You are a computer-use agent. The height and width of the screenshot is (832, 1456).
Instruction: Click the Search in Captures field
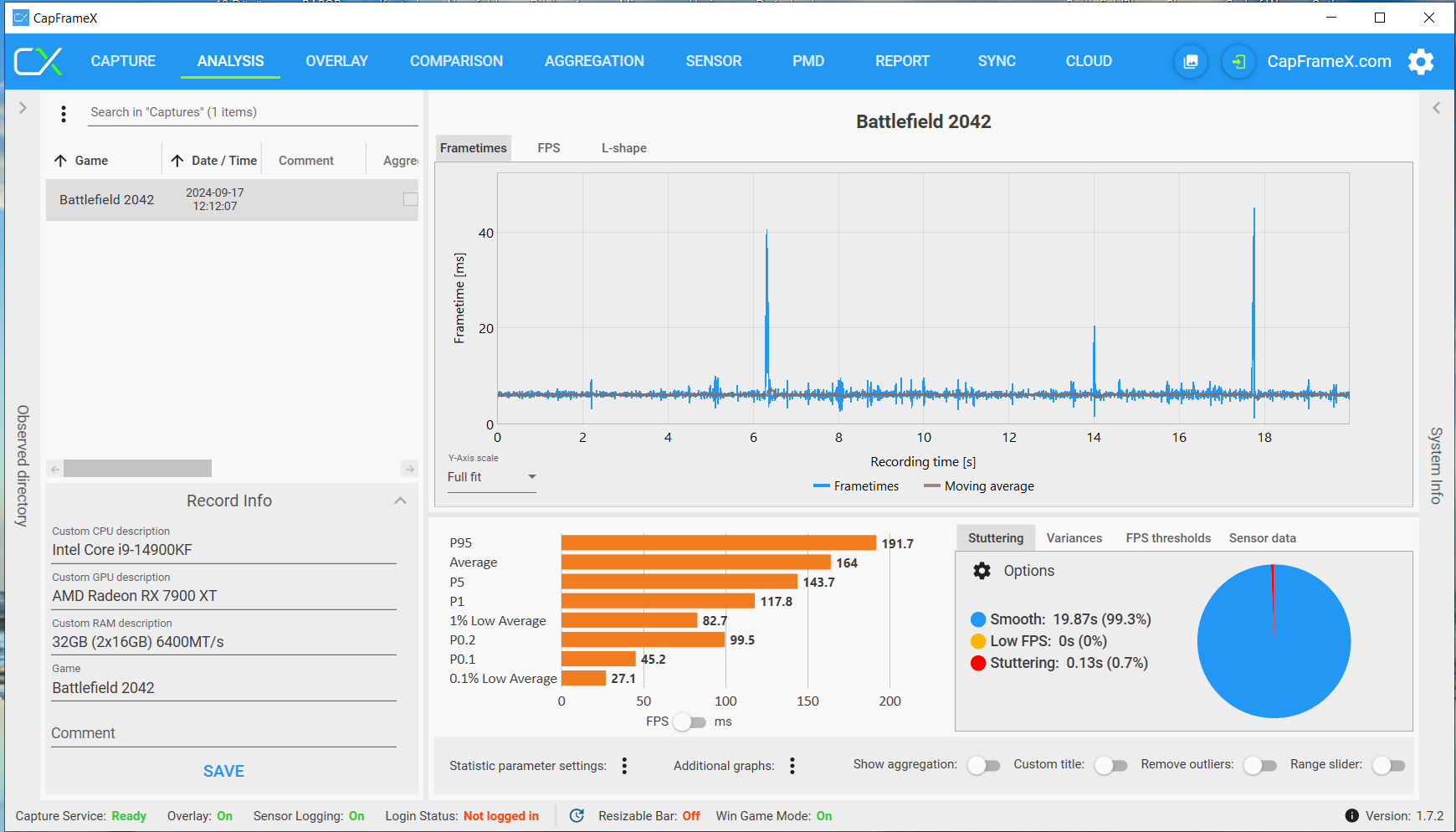253,112
